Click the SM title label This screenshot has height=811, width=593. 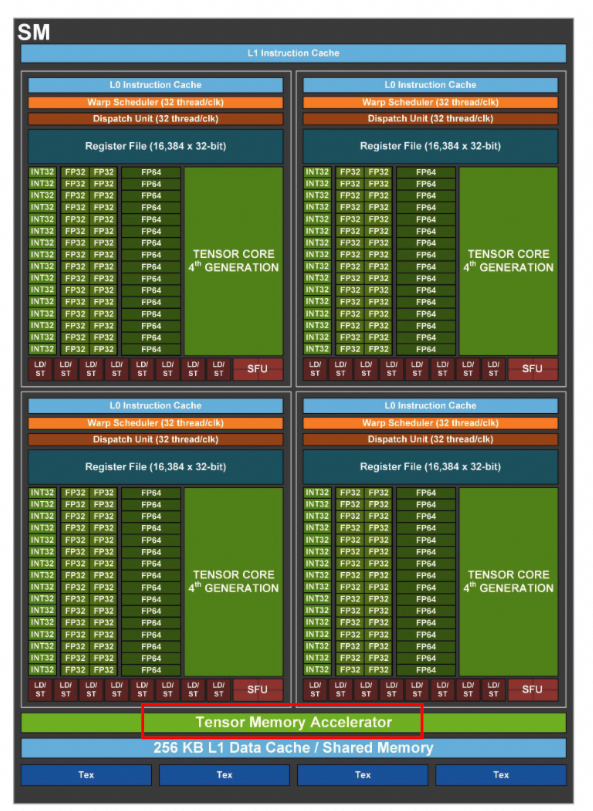pos(34,33)
